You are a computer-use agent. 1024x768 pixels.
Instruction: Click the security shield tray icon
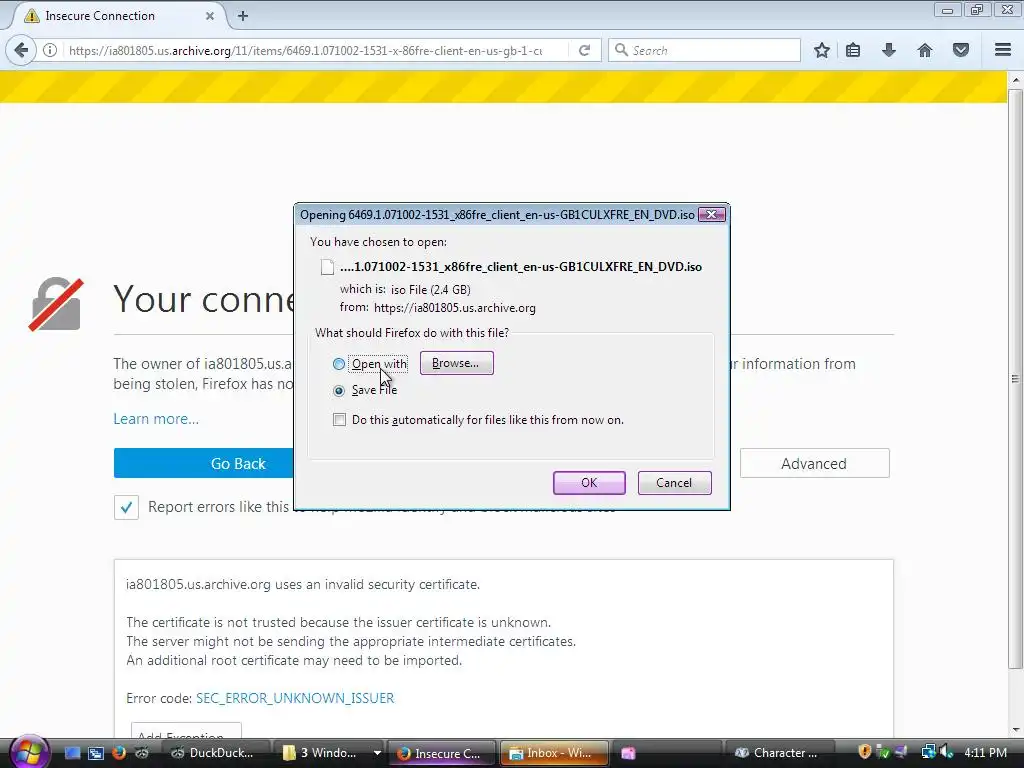(x=865, y=752)
